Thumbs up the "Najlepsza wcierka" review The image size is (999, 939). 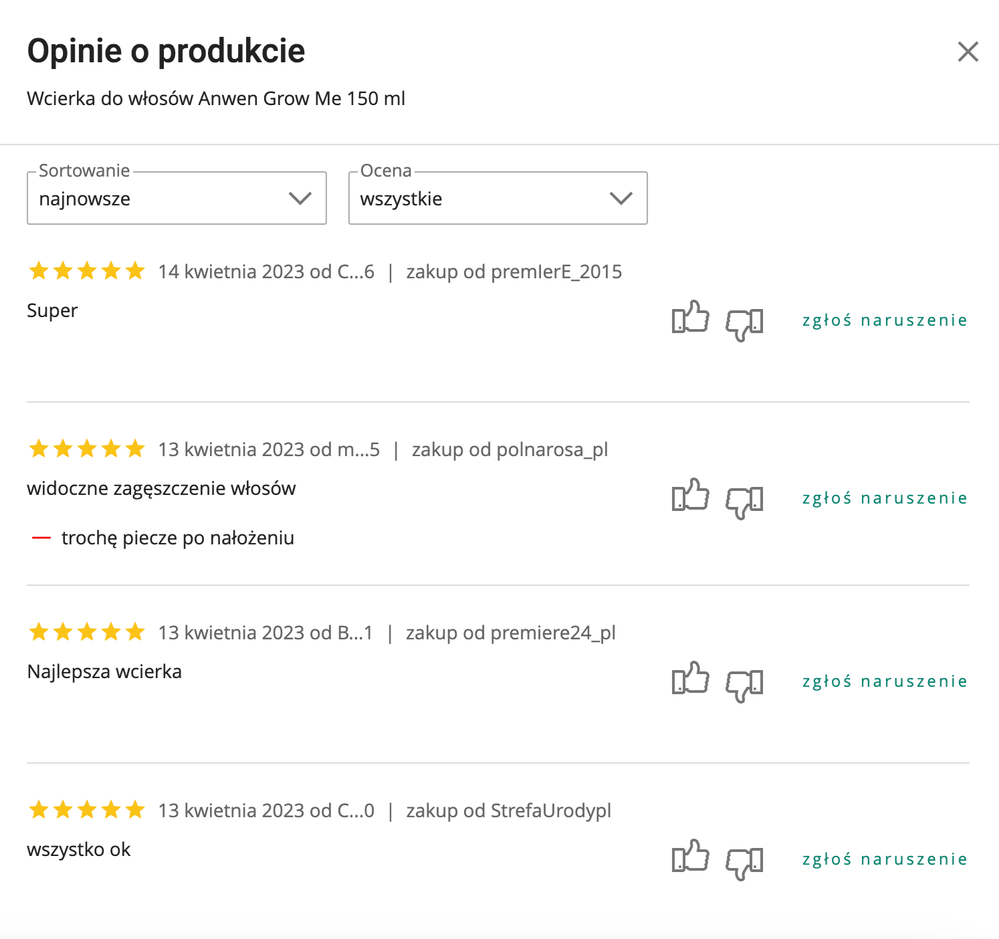click(x=690, y=678)
